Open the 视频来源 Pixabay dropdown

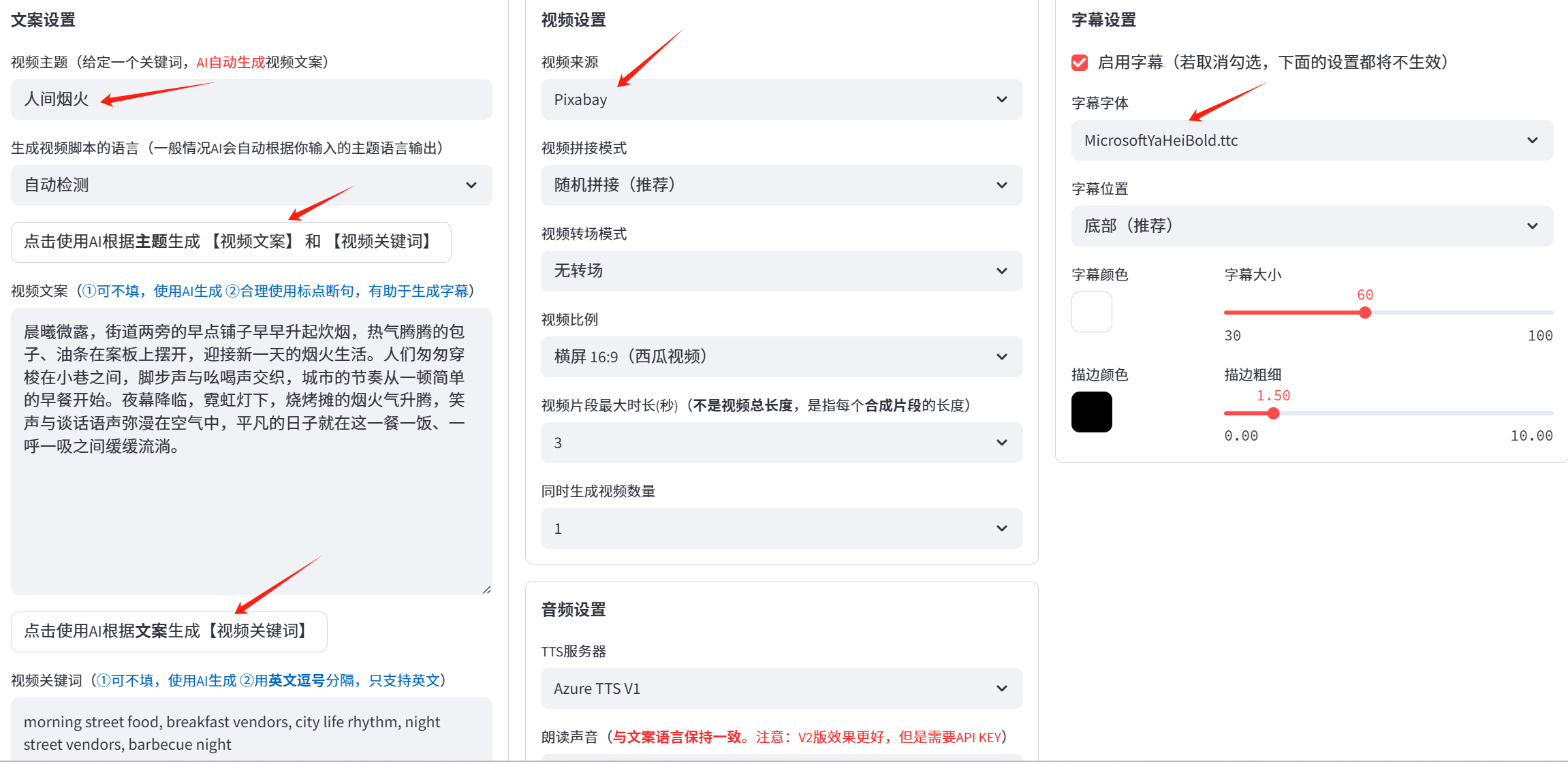coord(781,99)
